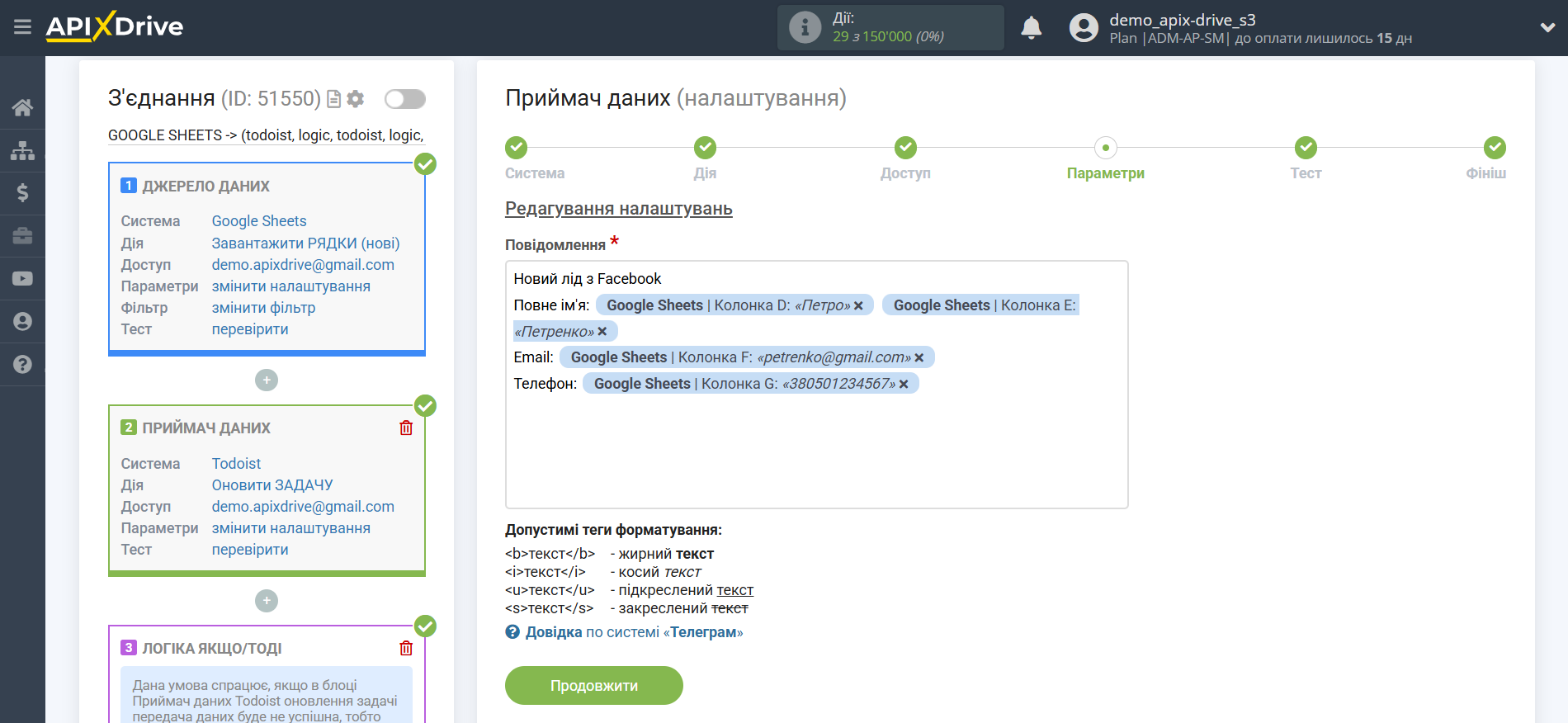Delete the Приймач даних Todoist block
The image size is (1568, 723).
click(406, 428)
